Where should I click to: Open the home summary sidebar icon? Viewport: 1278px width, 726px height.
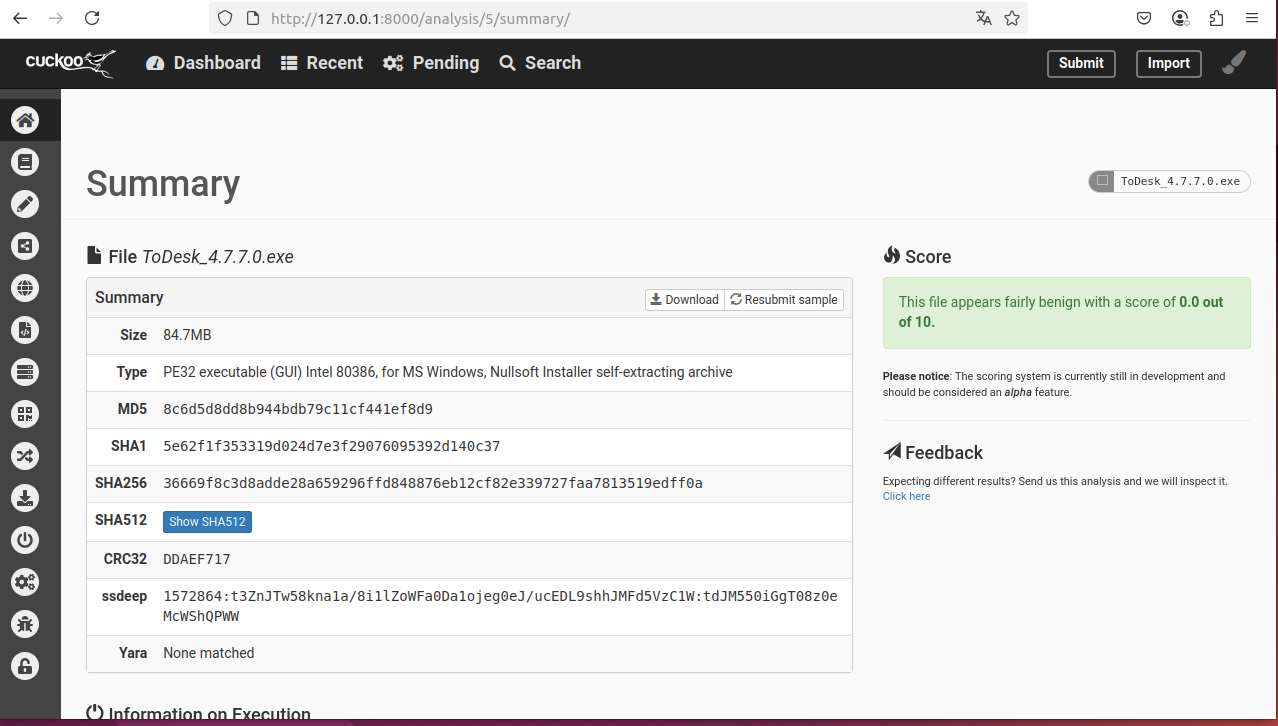click(25, 121)
